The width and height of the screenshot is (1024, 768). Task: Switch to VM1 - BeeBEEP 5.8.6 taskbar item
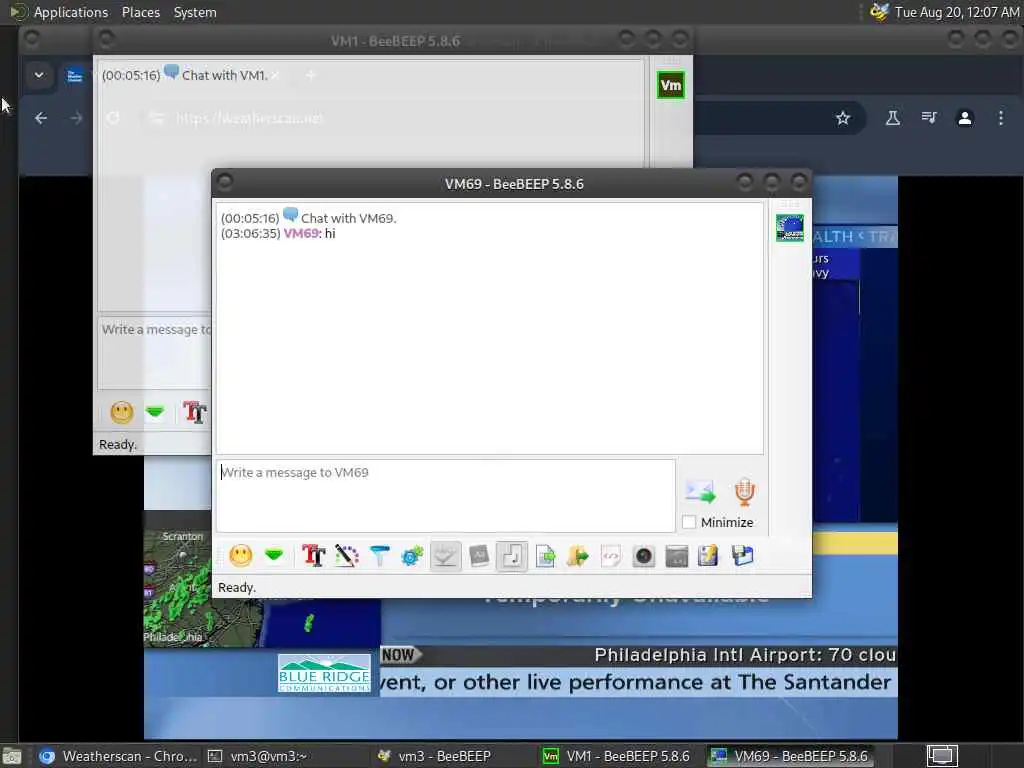616,756
